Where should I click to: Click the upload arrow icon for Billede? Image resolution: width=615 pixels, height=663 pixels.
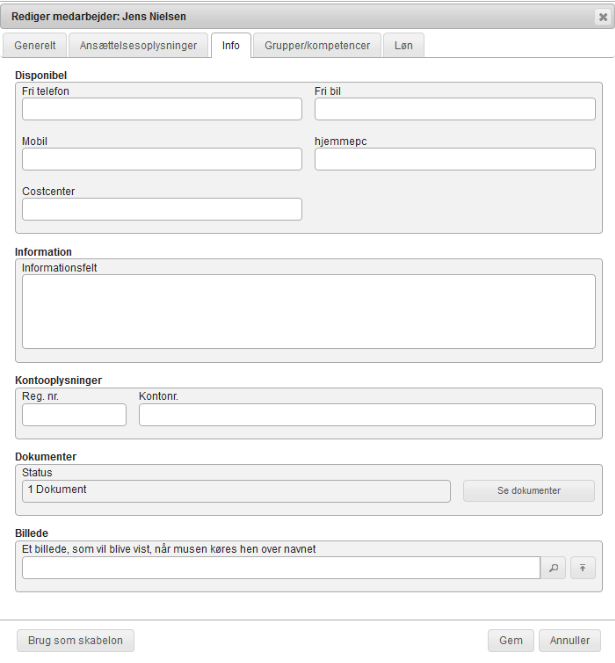tap(583, 568)
